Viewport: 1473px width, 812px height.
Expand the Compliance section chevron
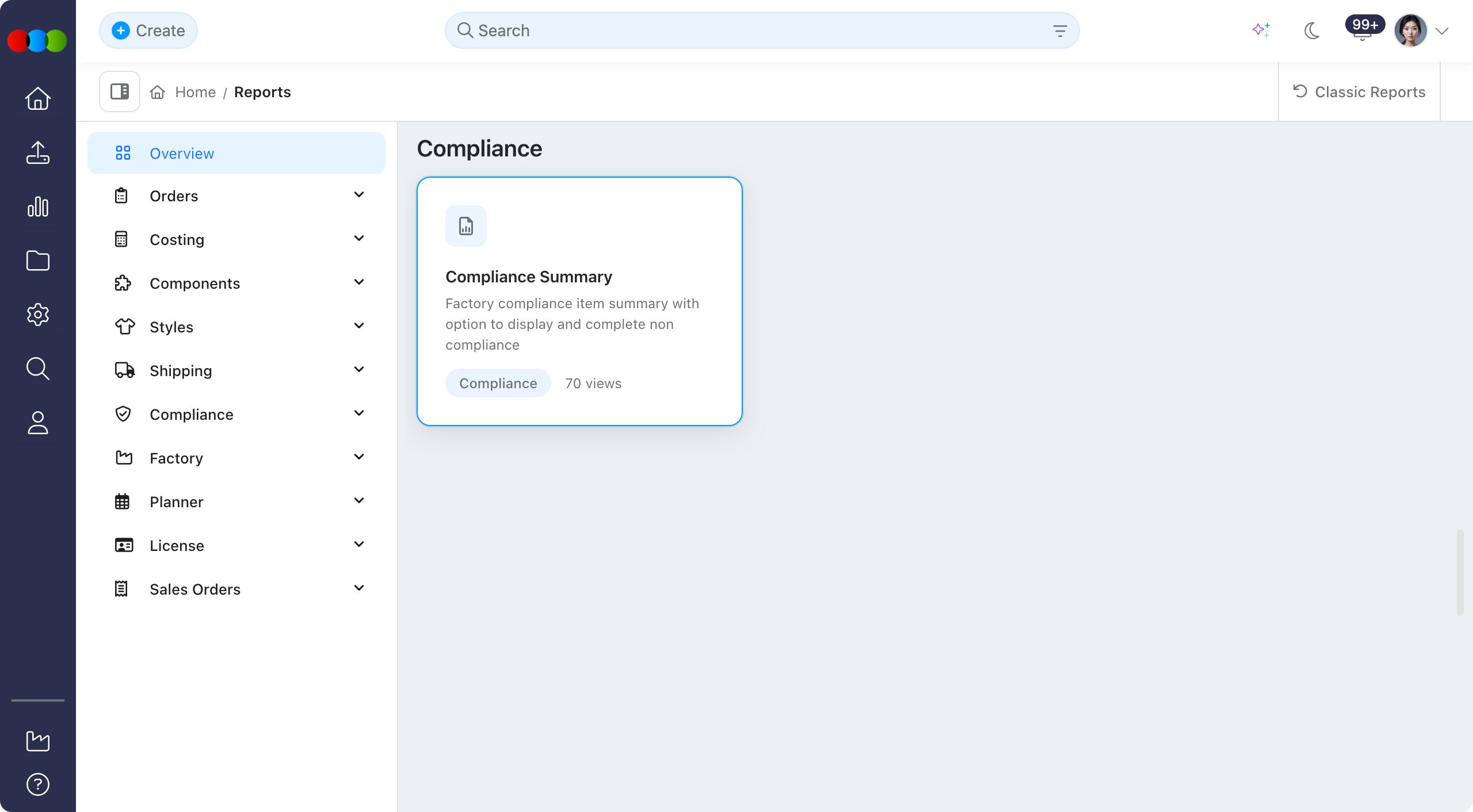point(359,413)
